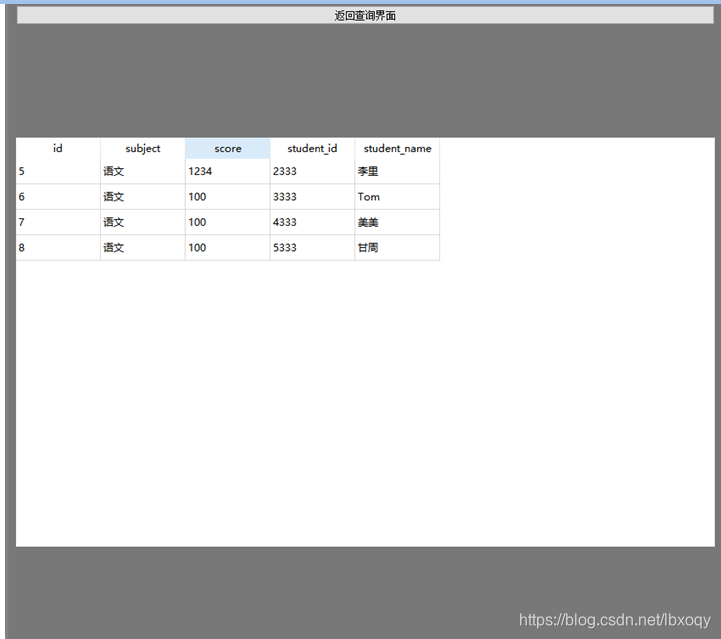Select 语文 subject cell in row 6
The height and width of the screenshot is (639, 721).
pyautogui.click(x=143, y=197)
